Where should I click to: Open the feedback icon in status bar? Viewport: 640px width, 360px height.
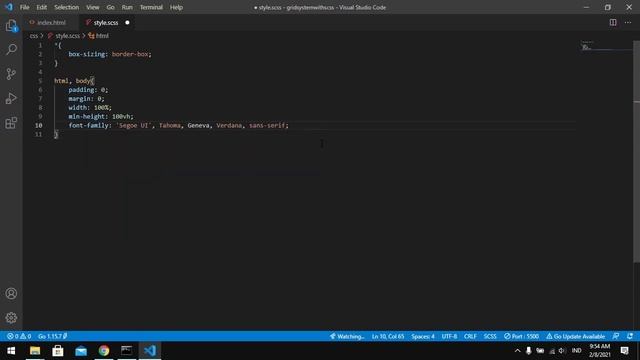(x=616, y=336)
